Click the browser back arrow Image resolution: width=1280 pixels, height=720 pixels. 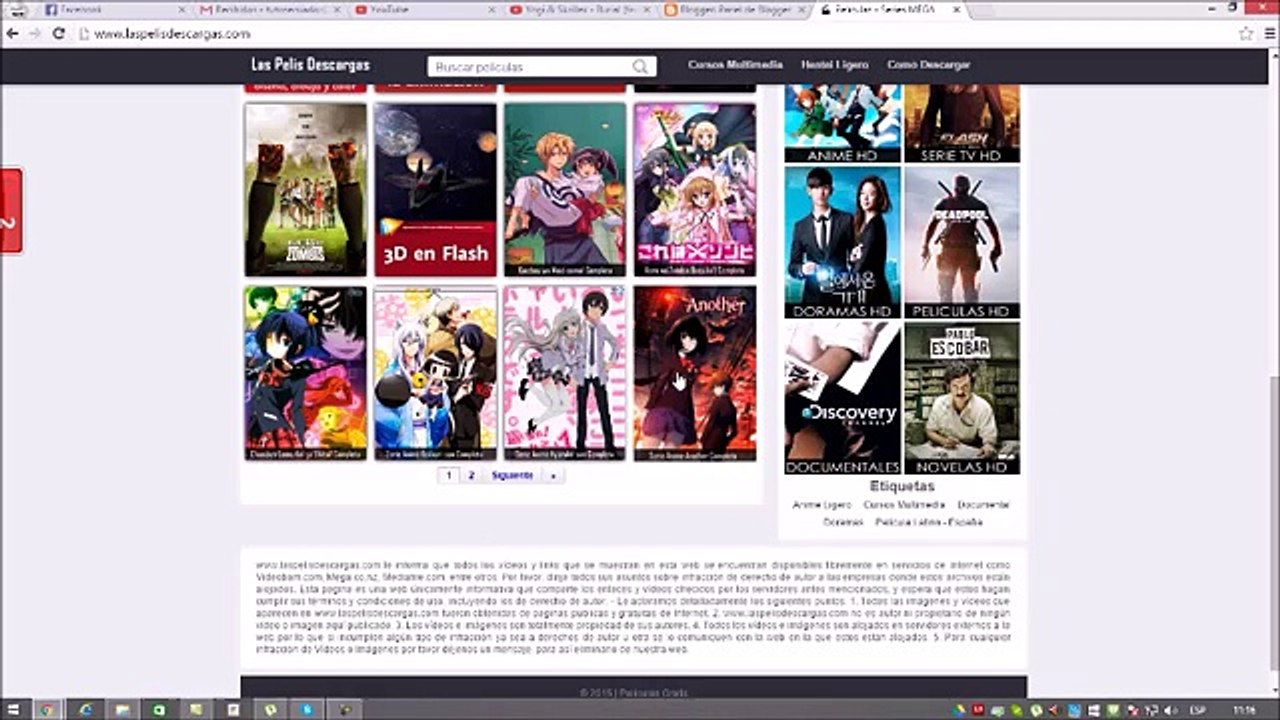pos(13,33)
